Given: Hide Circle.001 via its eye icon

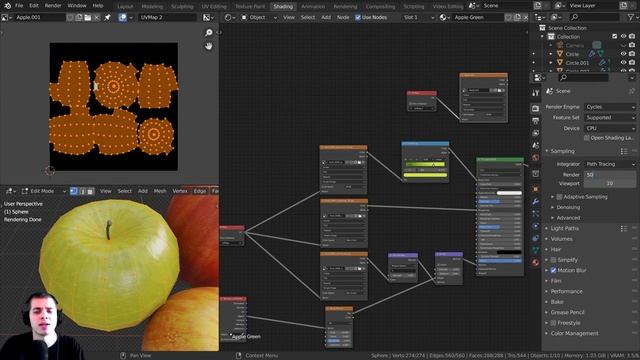Looking at the screenshot, I should pos(623,63).
